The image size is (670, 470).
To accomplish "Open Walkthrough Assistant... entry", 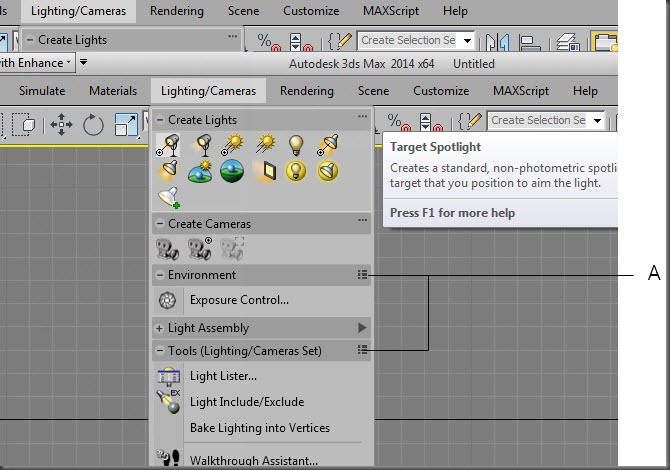I will [x=254, y=461].
